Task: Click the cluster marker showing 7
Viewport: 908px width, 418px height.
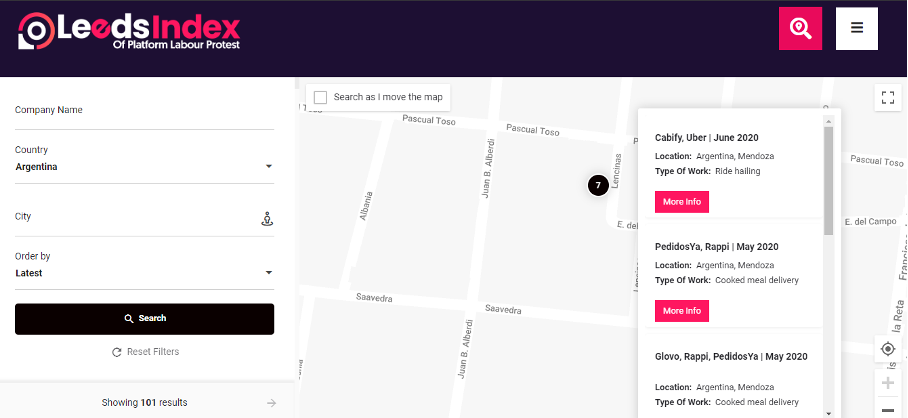Action: coord(598,185)
